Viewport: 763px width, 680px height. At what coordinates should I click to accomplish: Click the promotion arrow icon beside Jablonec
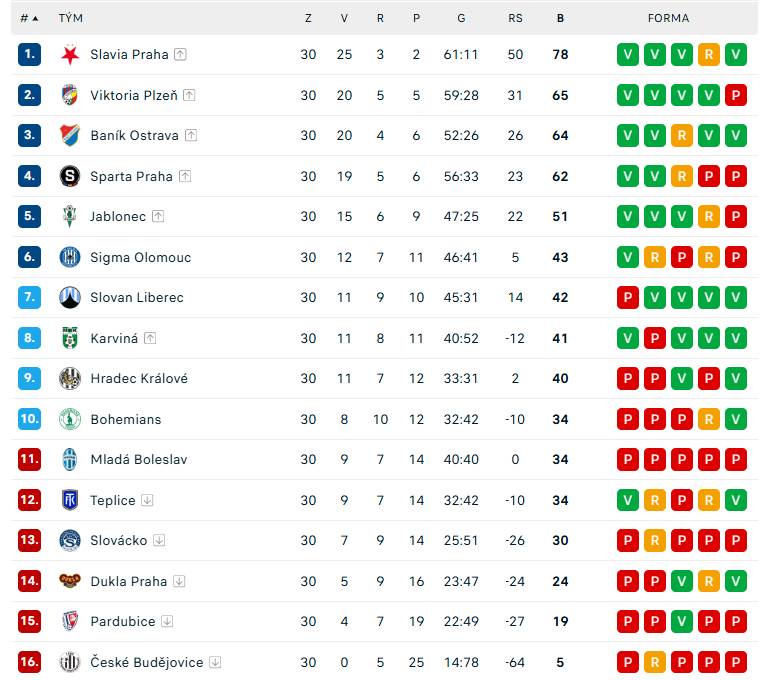pos(158,216)
